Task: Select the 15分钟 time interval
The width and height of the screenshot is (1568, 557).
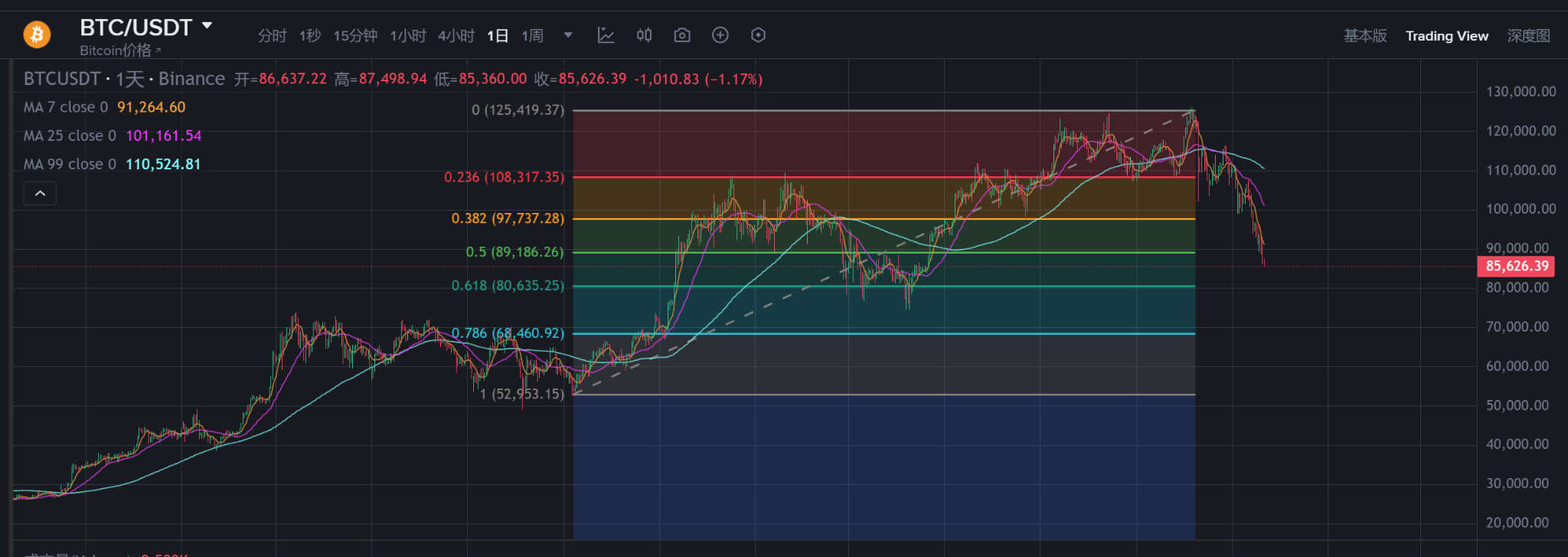Action: tap(355, 36)
